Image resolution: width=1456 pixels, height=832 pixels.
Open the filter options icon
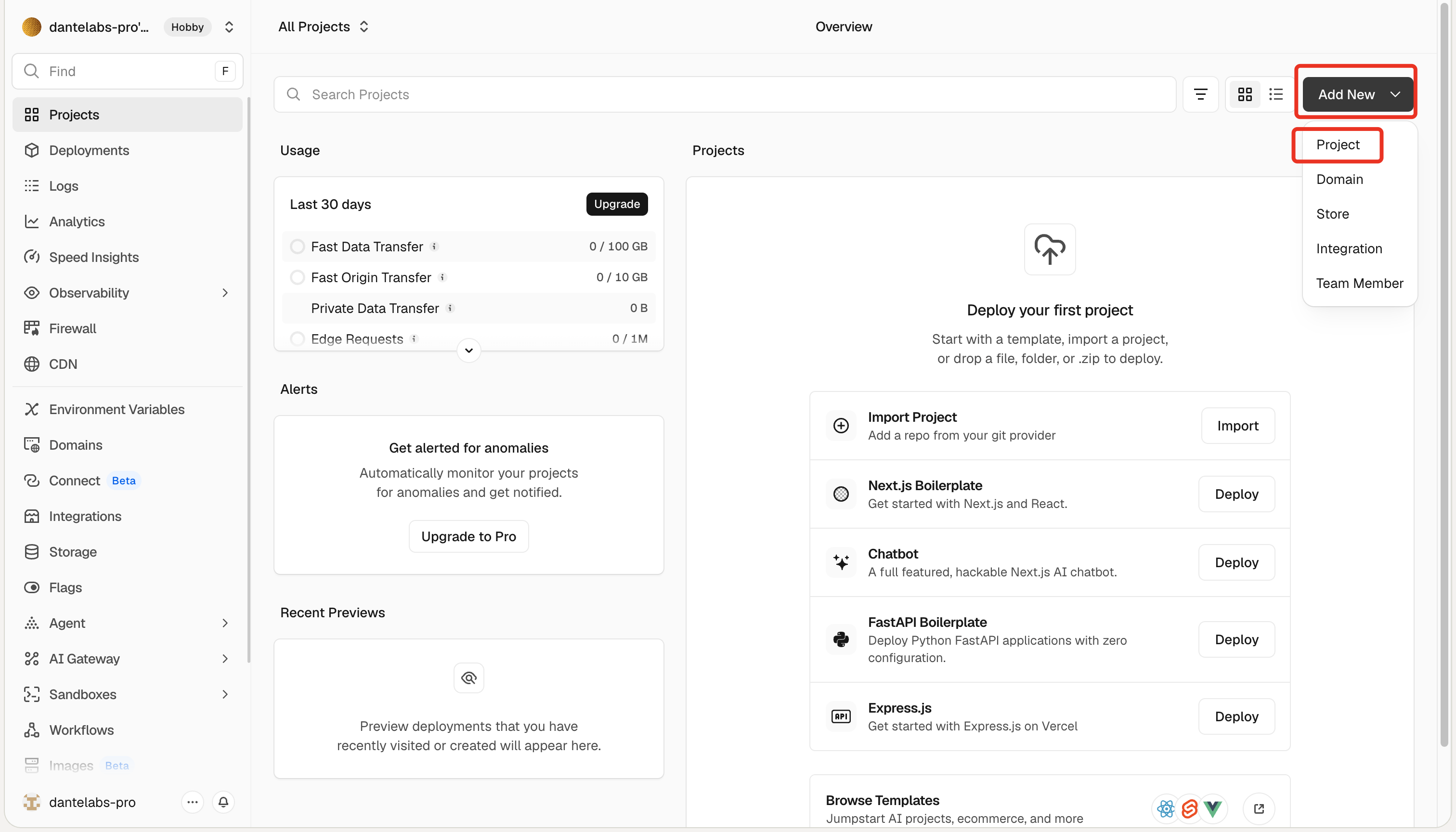pos(1200,94)
